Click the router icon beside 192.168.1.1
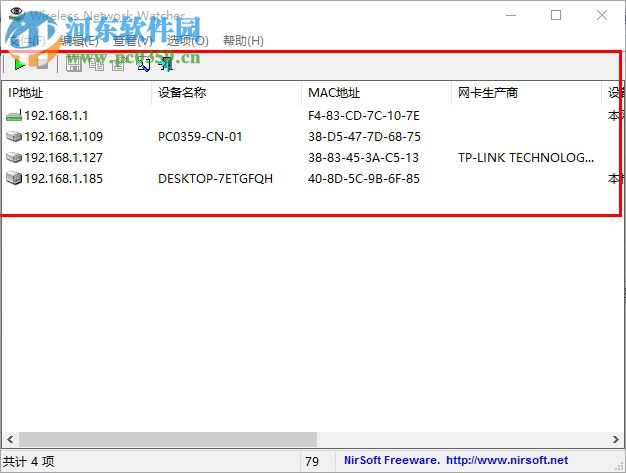Image resolution: width=626 pixels, height=473 pixels. (14, 116)
